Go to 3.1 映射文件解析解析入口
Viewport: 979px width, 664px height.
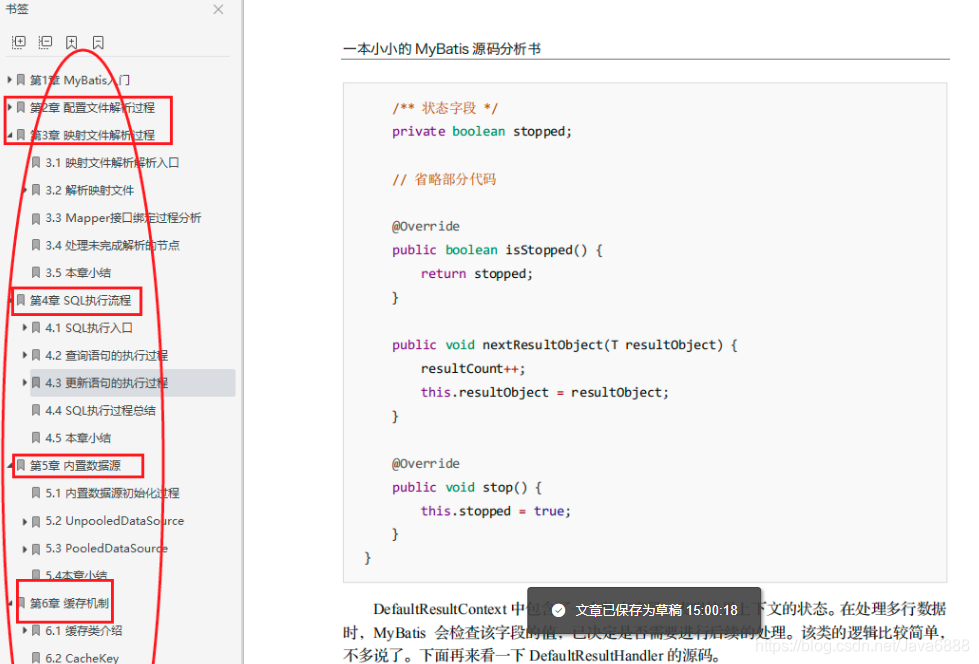point(112,162)
